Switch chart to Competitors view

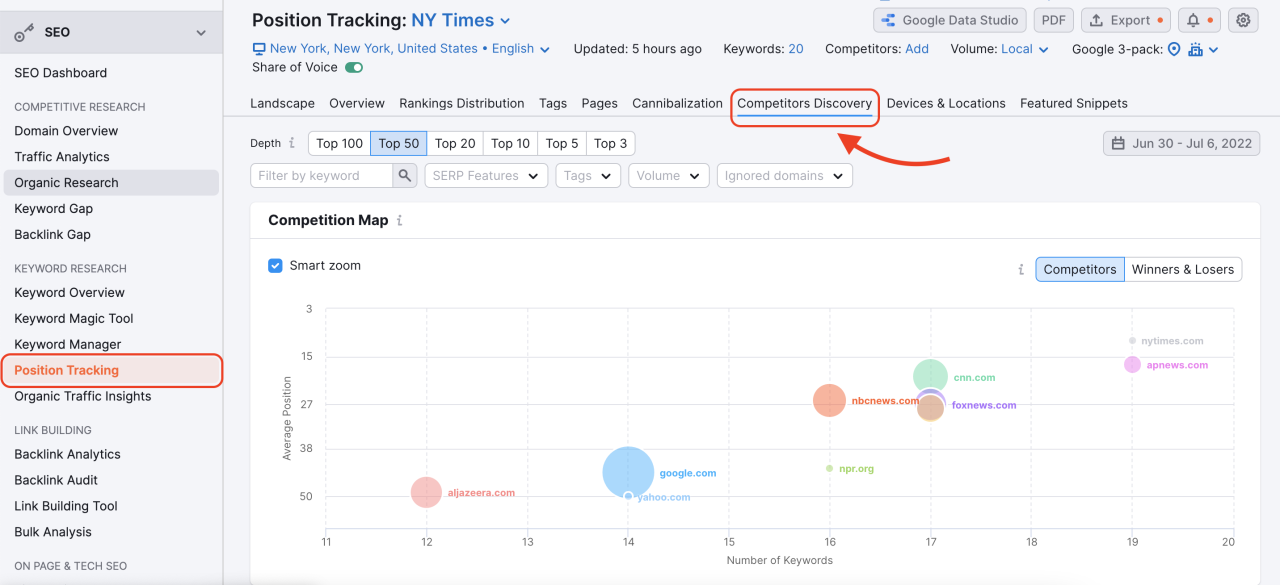click(x=1080, y=269)
